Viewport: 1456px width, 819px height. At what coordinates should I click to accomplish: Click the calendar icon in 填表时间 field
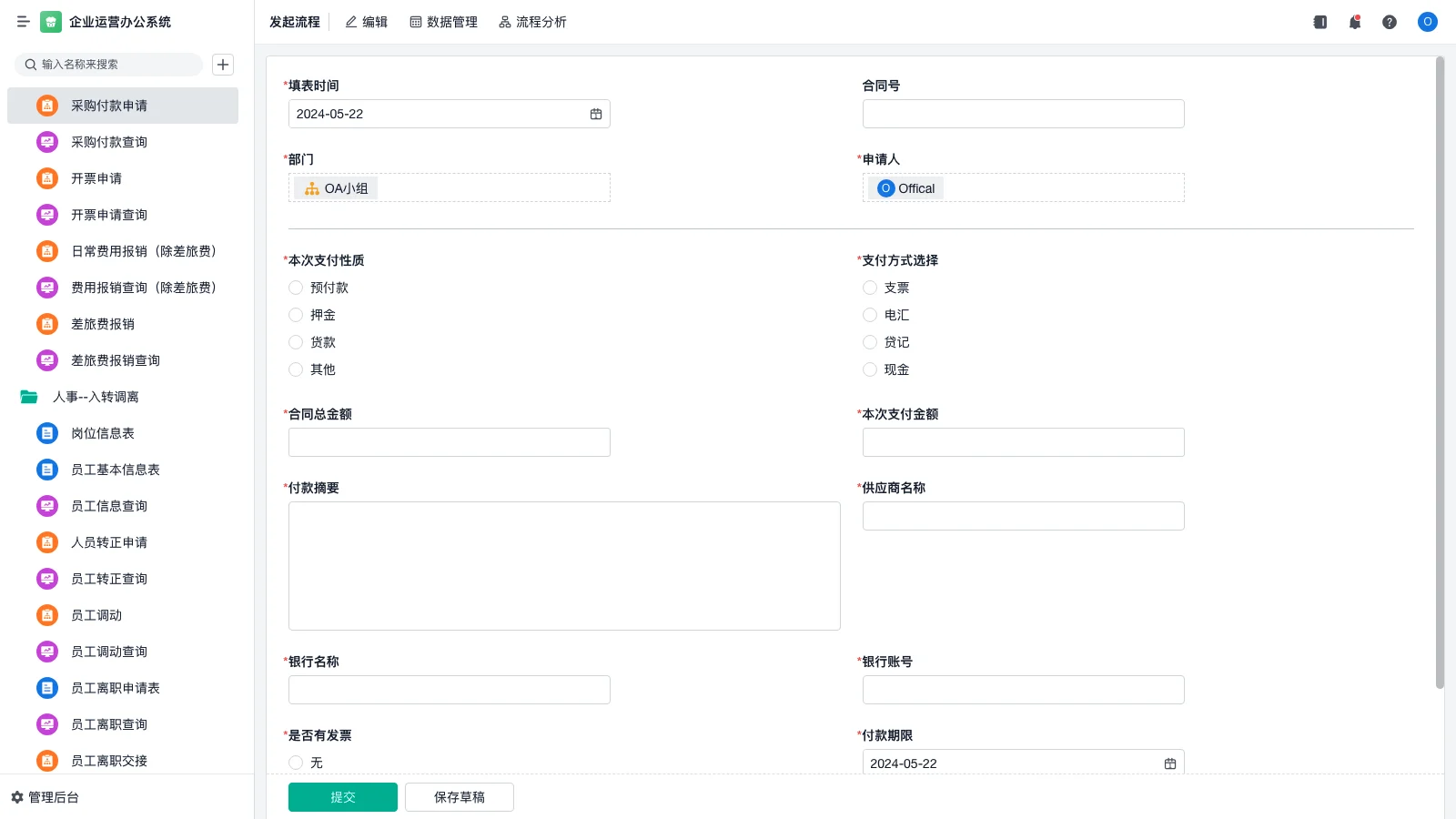[x=596, y=113]
